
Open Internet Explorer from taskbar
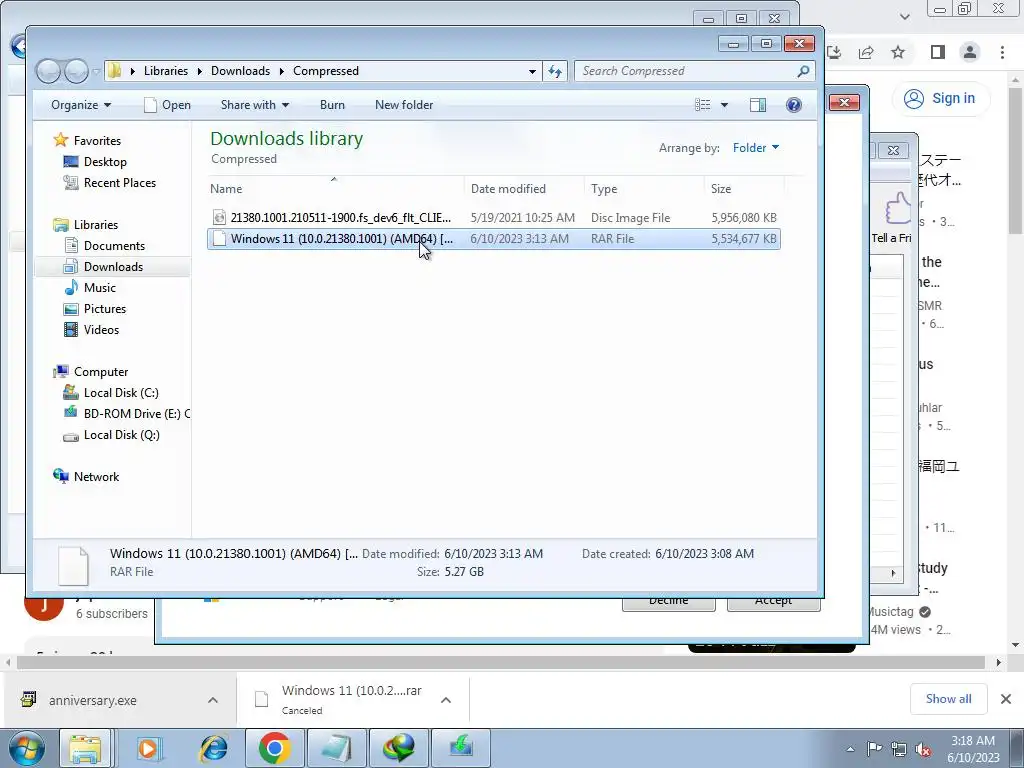tap(213, 748)
